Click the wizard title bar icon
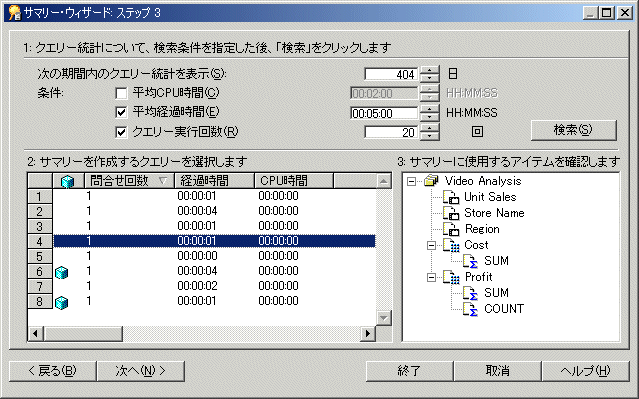 pyautogui.click(x=15, y=13)
